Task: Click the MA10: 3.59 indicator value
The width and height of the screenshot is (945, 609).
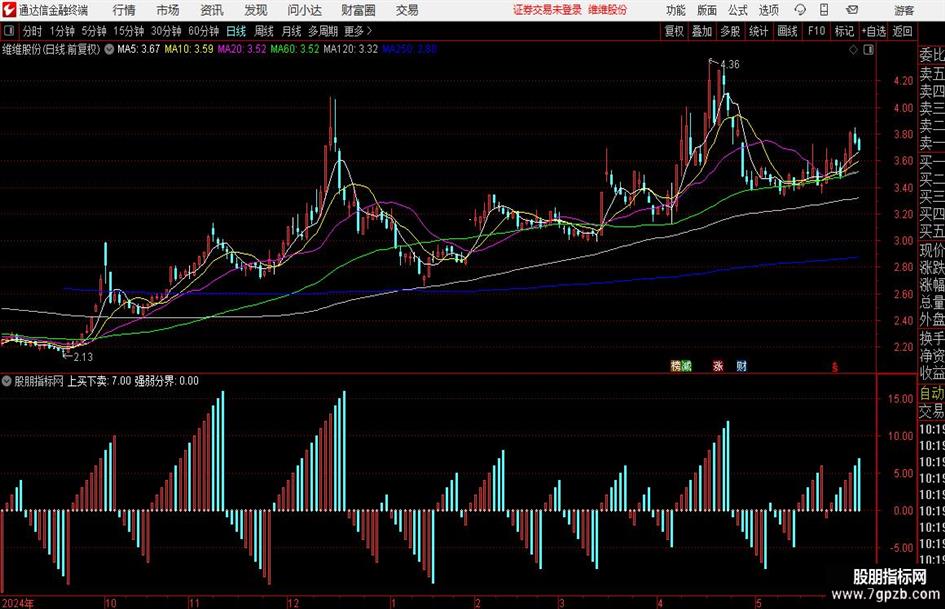Action: 189,49
